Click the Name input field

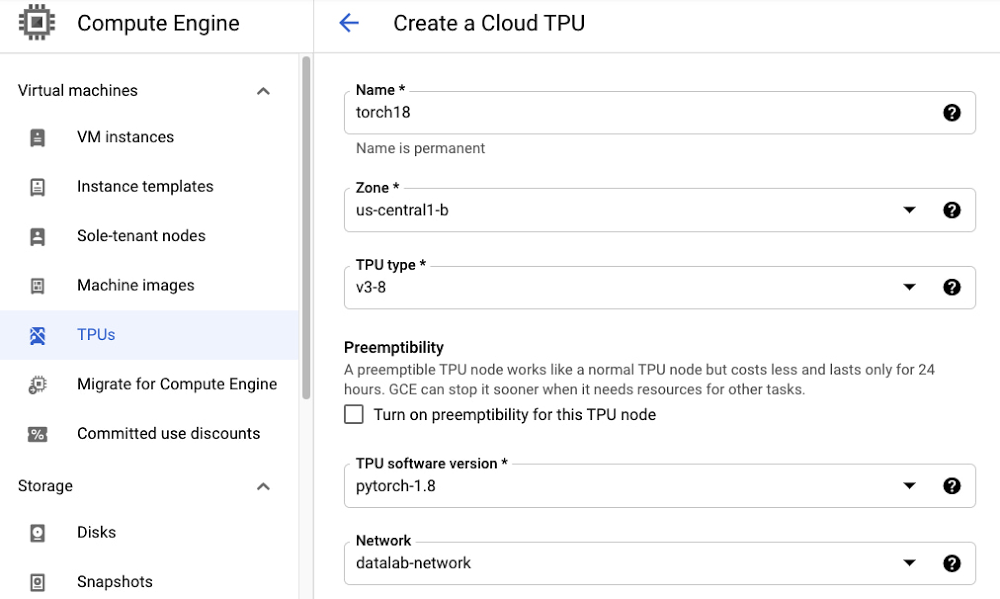tap(640, 113)
